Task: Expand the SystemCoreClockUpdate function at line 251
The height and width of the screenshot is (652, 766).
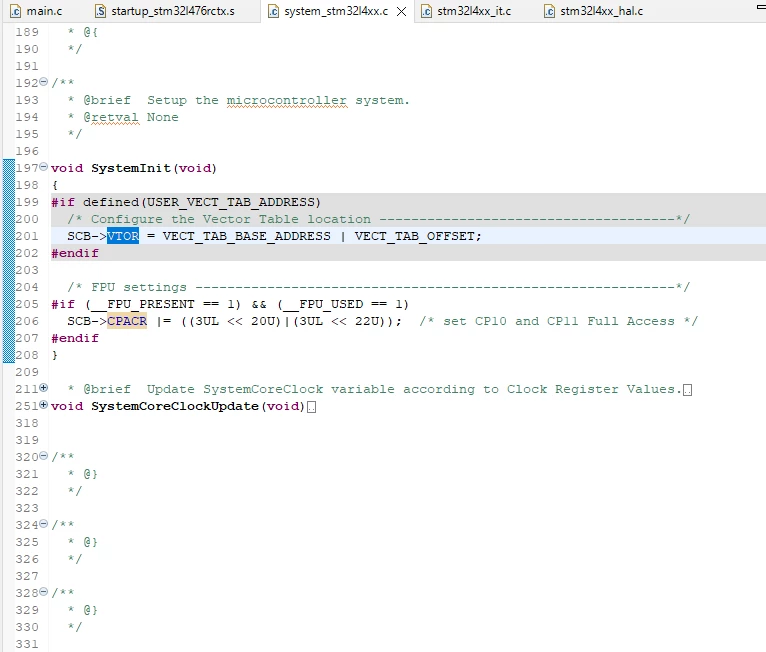Action: [43, 405]
